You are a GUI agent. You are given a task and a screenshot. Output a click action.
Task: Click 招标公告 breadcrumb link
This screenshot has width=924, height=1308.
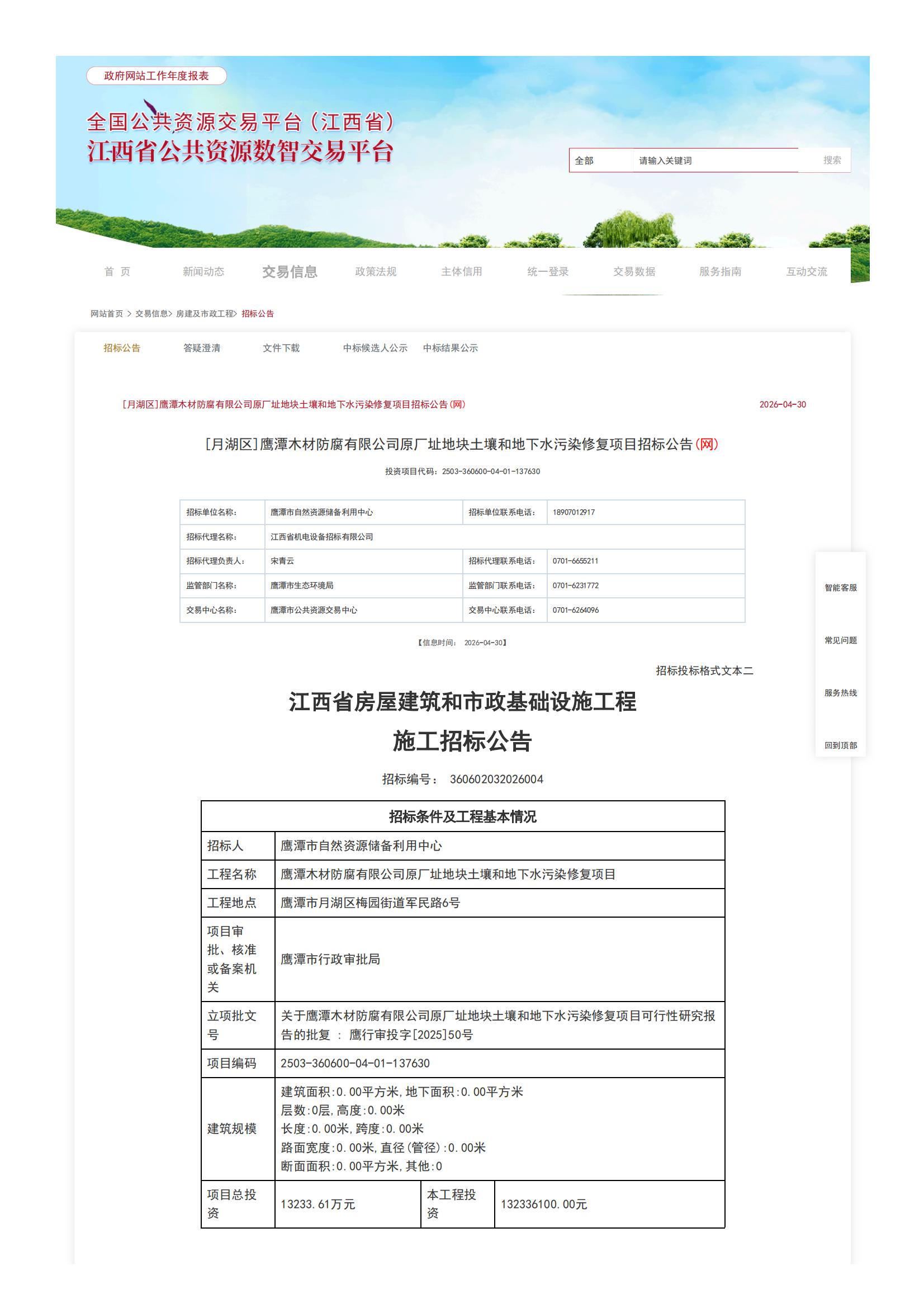(x=257, y=314)
